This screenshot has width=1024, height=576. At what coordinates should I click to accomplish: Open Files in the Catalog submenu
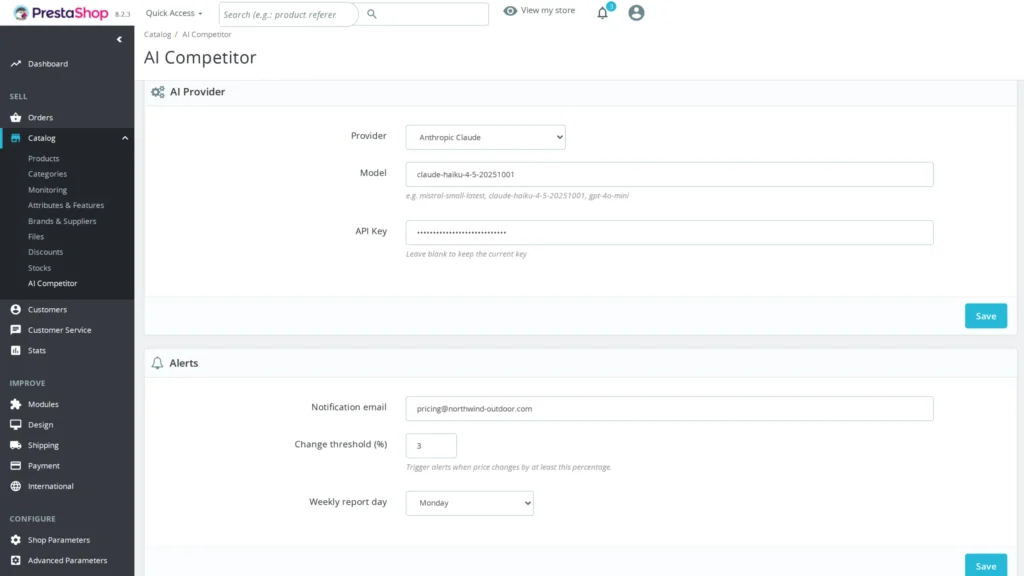36,236
